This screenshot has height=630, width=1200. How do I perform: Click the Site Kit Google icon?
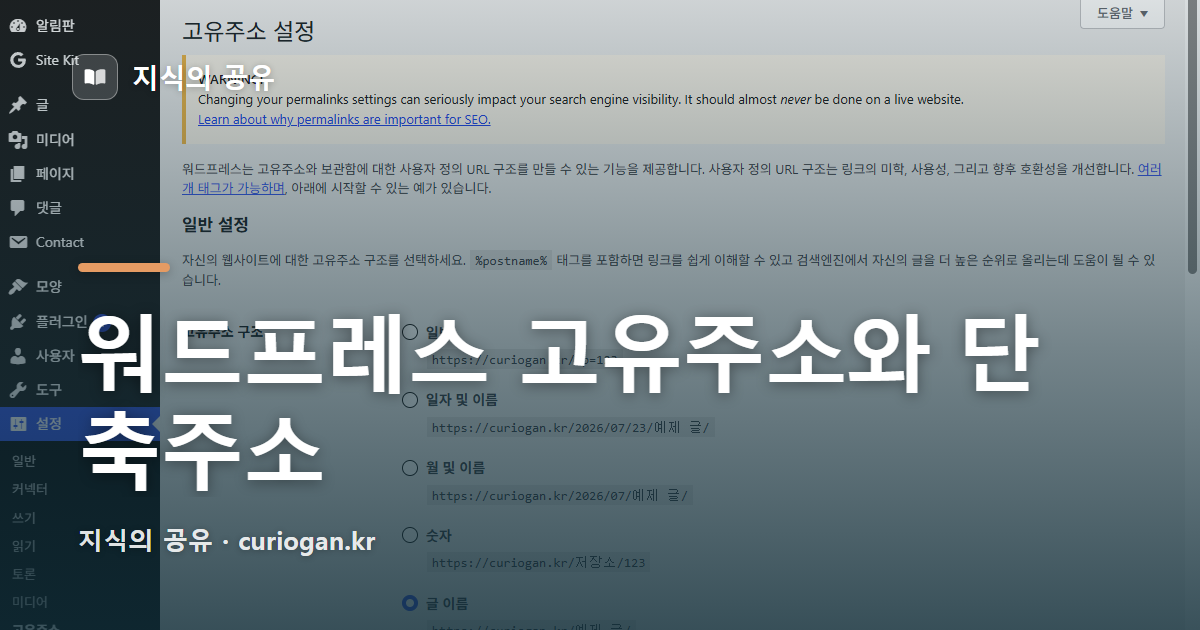17,60
